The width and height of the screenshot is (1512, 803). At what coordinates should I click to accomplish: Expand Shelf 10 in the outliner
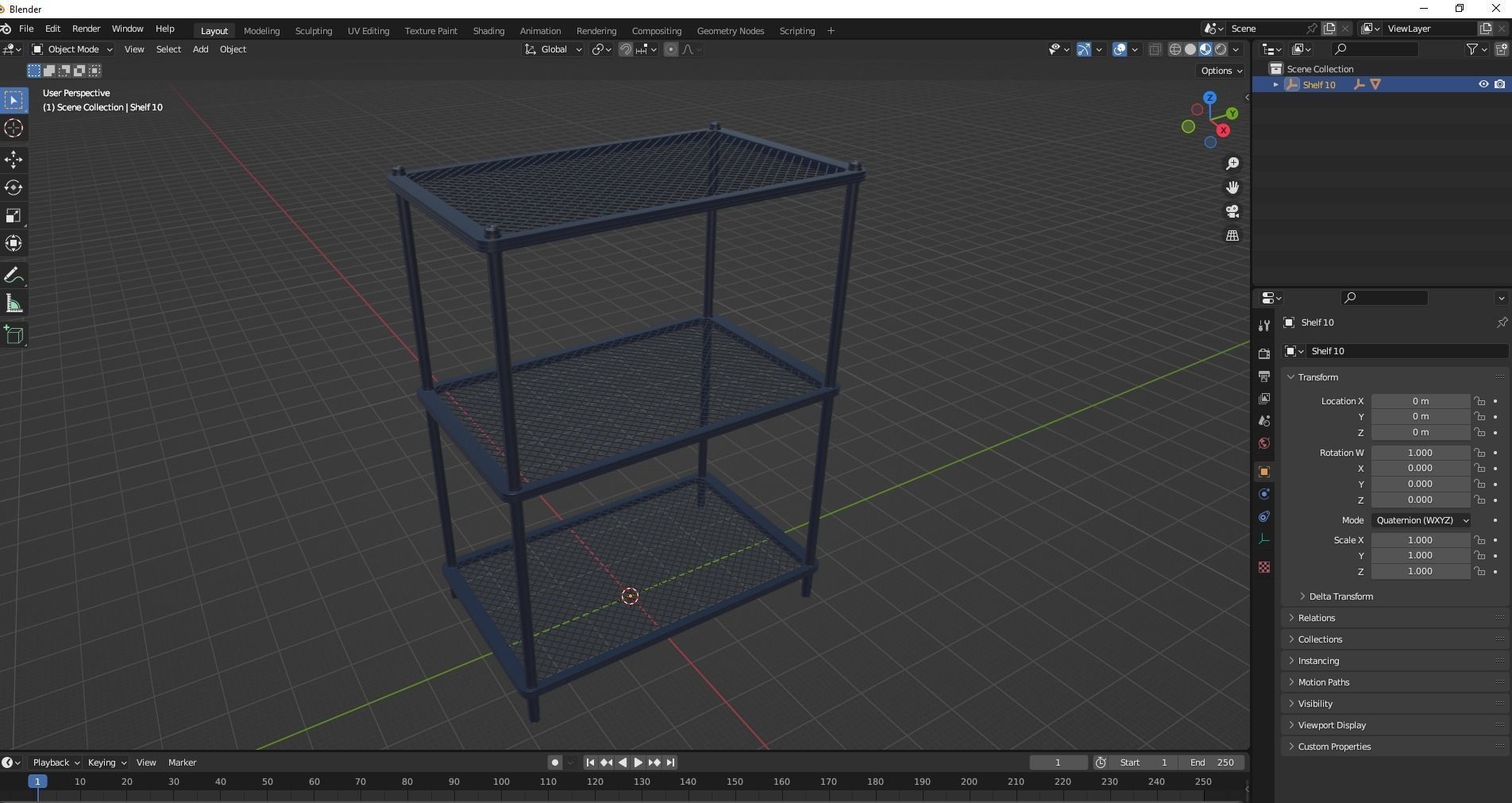click(x=1276, y=84)
